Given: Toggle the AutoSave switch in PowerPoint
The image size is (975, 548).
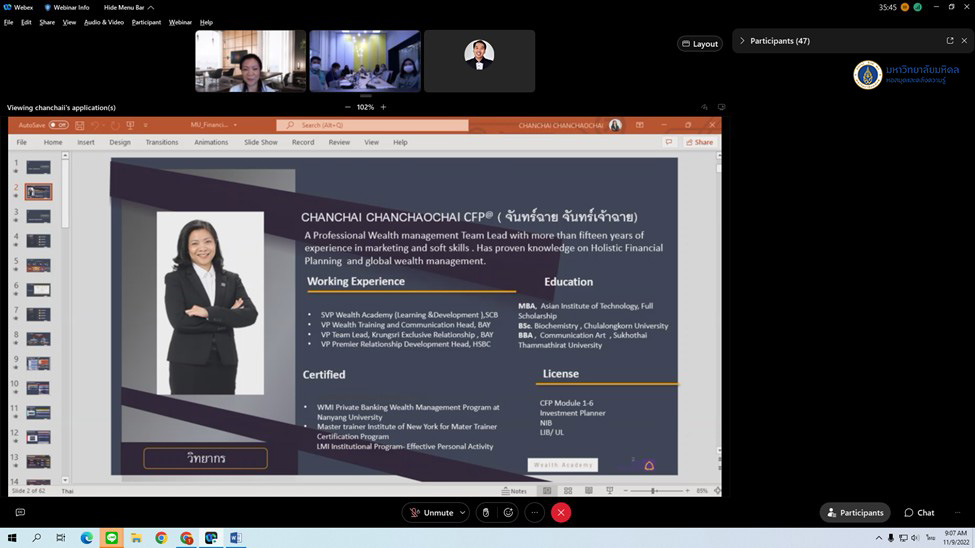Looking at the screenshot, I should [x=58, y=125].
